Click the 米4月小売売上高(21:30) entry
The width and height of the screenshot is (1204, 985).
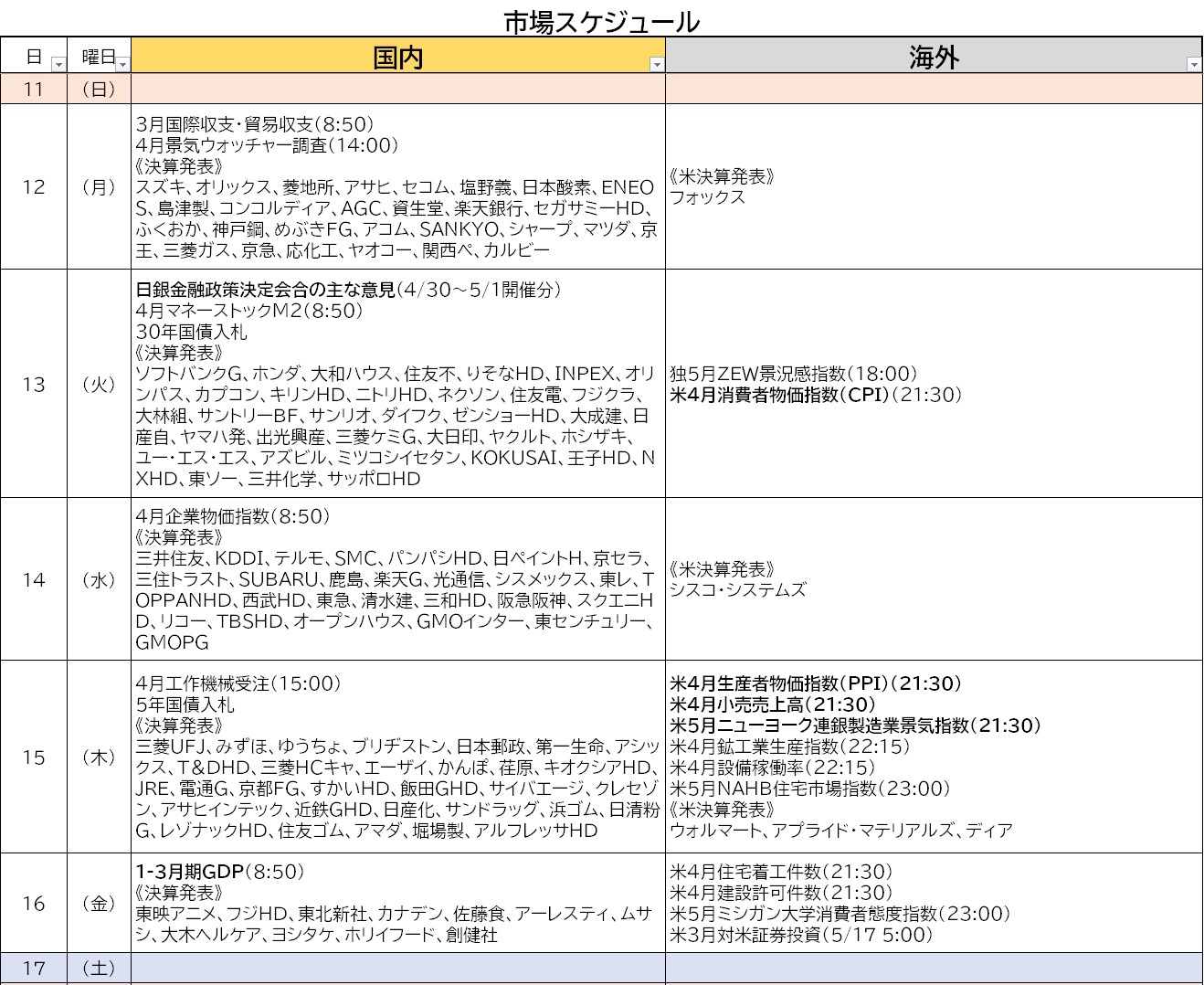click(773, 704)
